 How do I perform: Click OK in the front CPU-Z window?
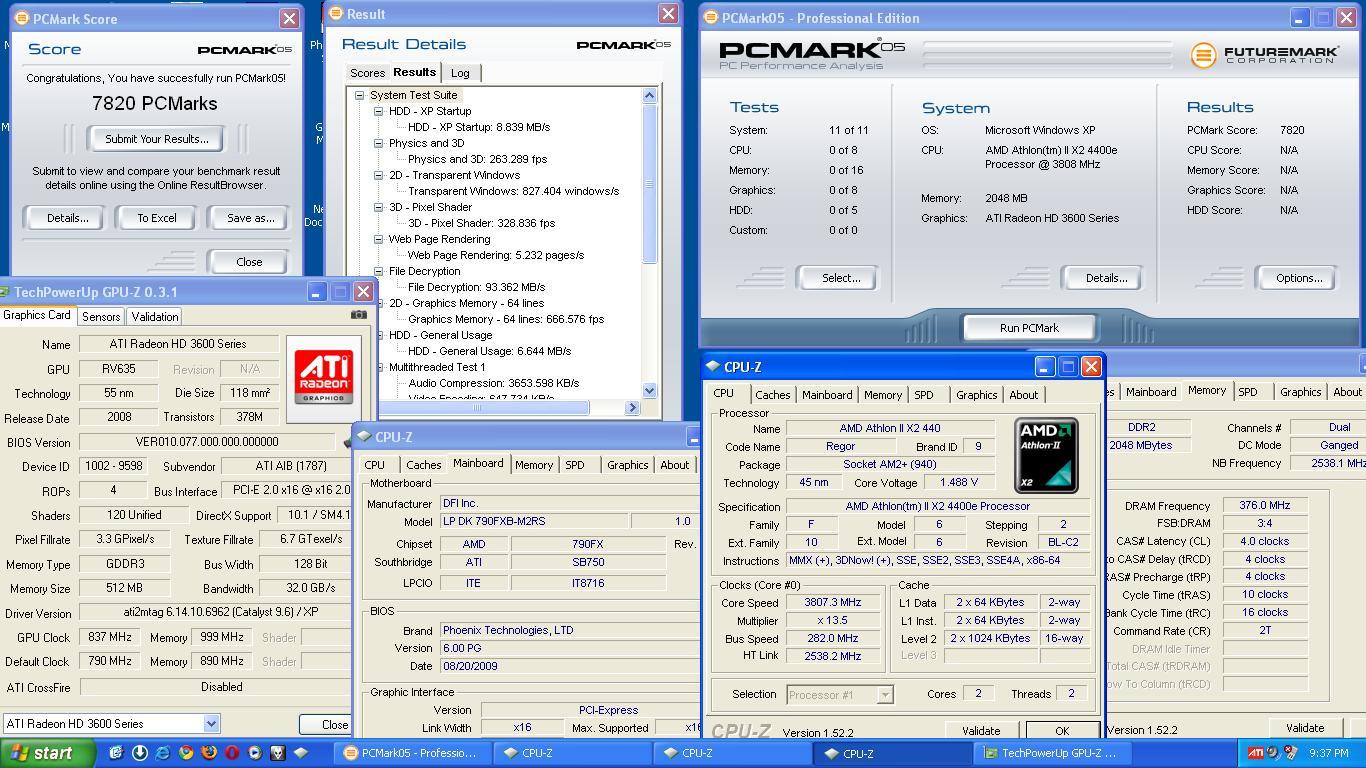1062,731
